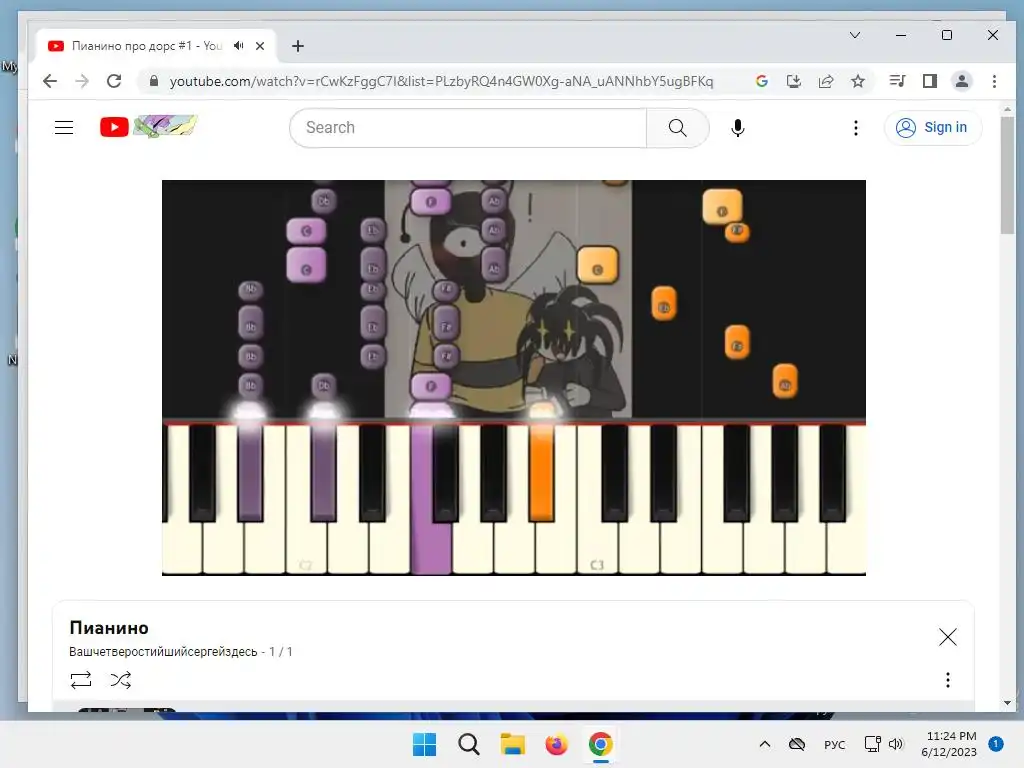Open volume tray icon
Viewport: 1024px width, 768px height.
(896, 744)
